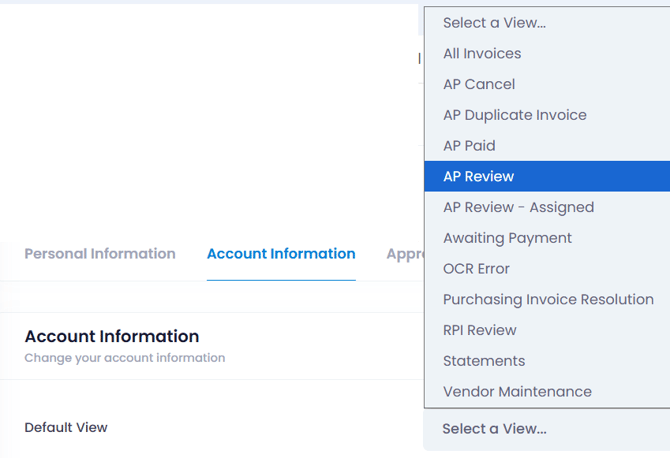Open the Account Information tab

281,254
